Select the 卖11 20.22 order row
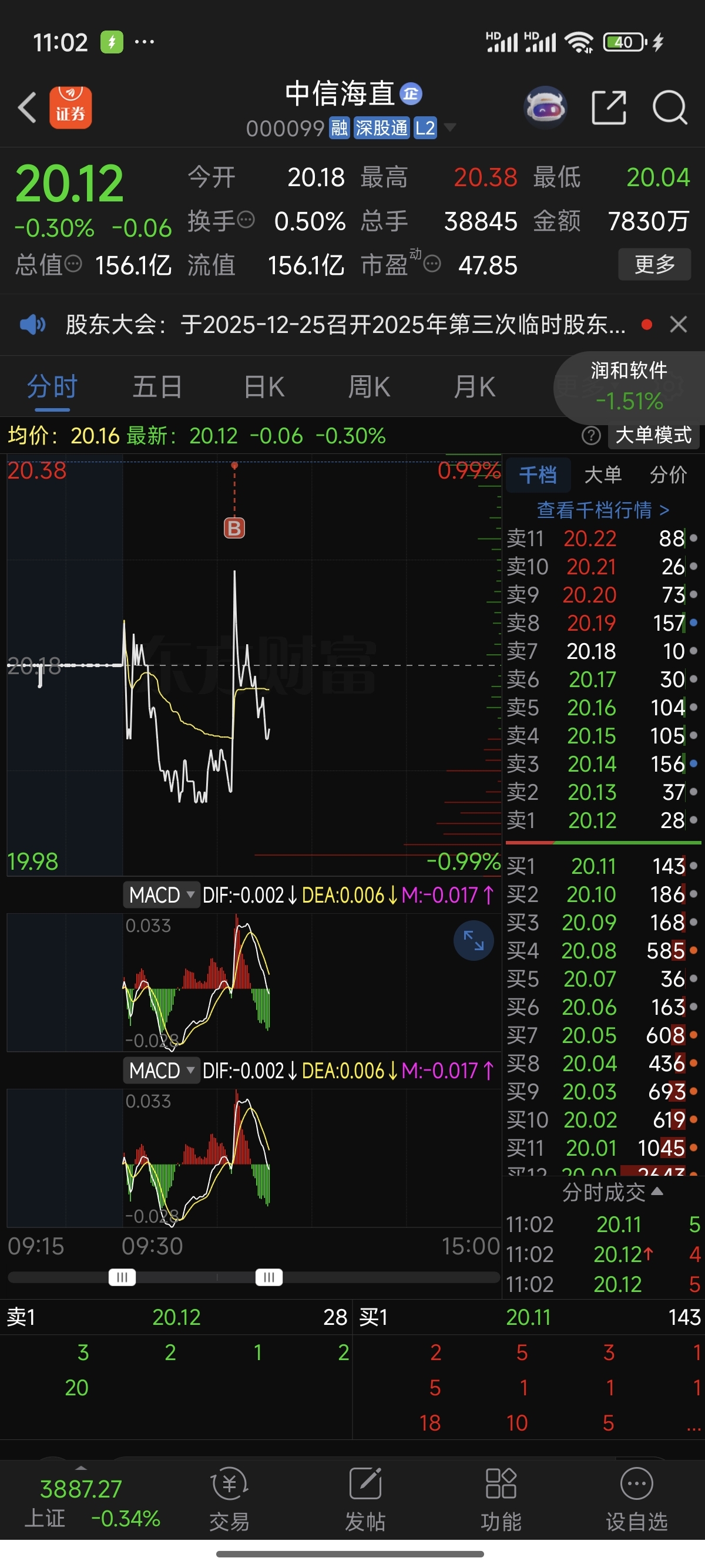The height and width of the screenshot is (1568, 705). (603, 538)
